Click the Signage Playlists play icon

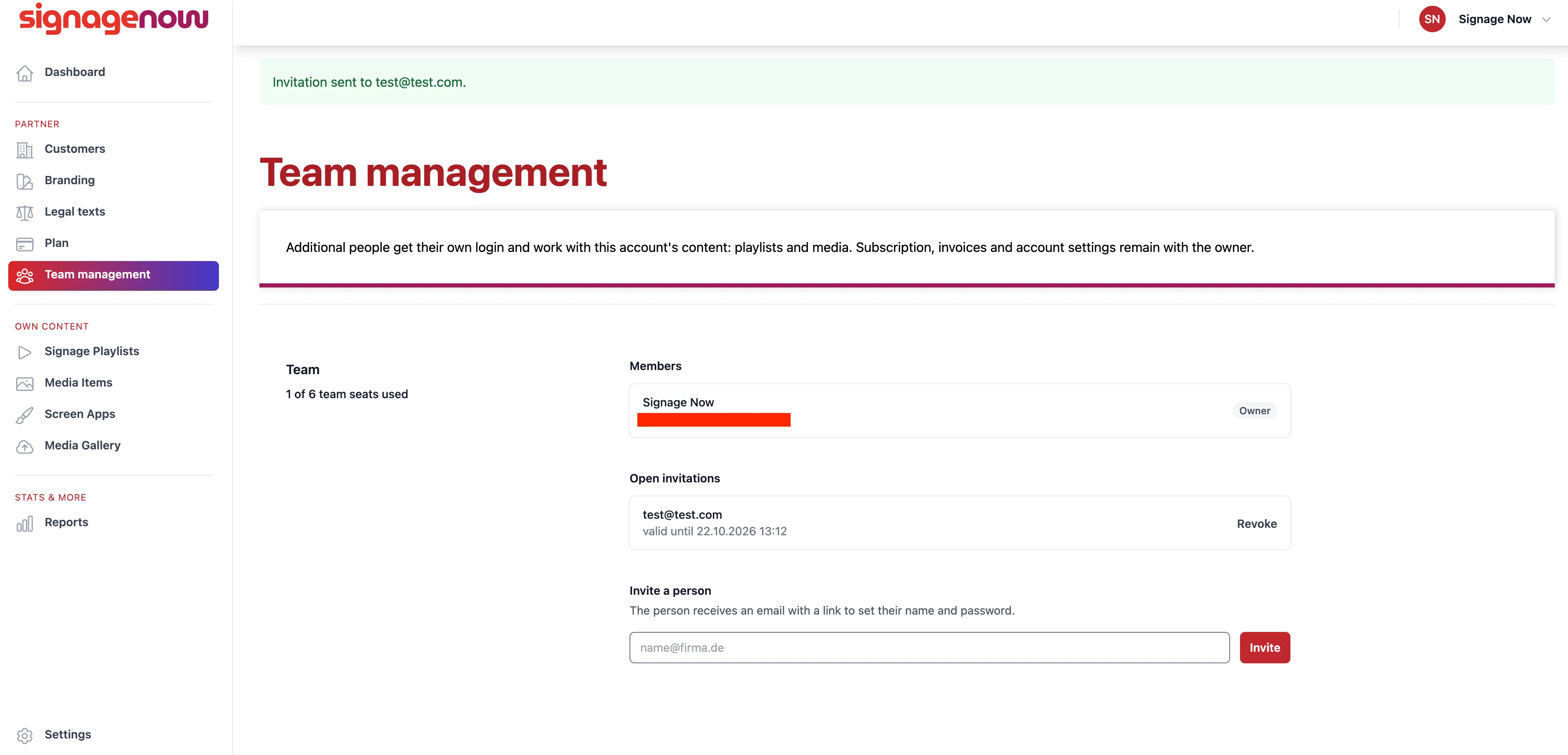point(24,352)
